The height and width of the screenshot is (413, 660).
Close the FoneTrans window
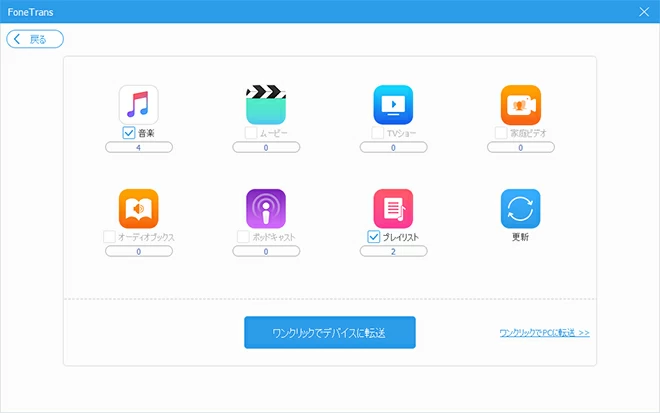coord(644,12)
